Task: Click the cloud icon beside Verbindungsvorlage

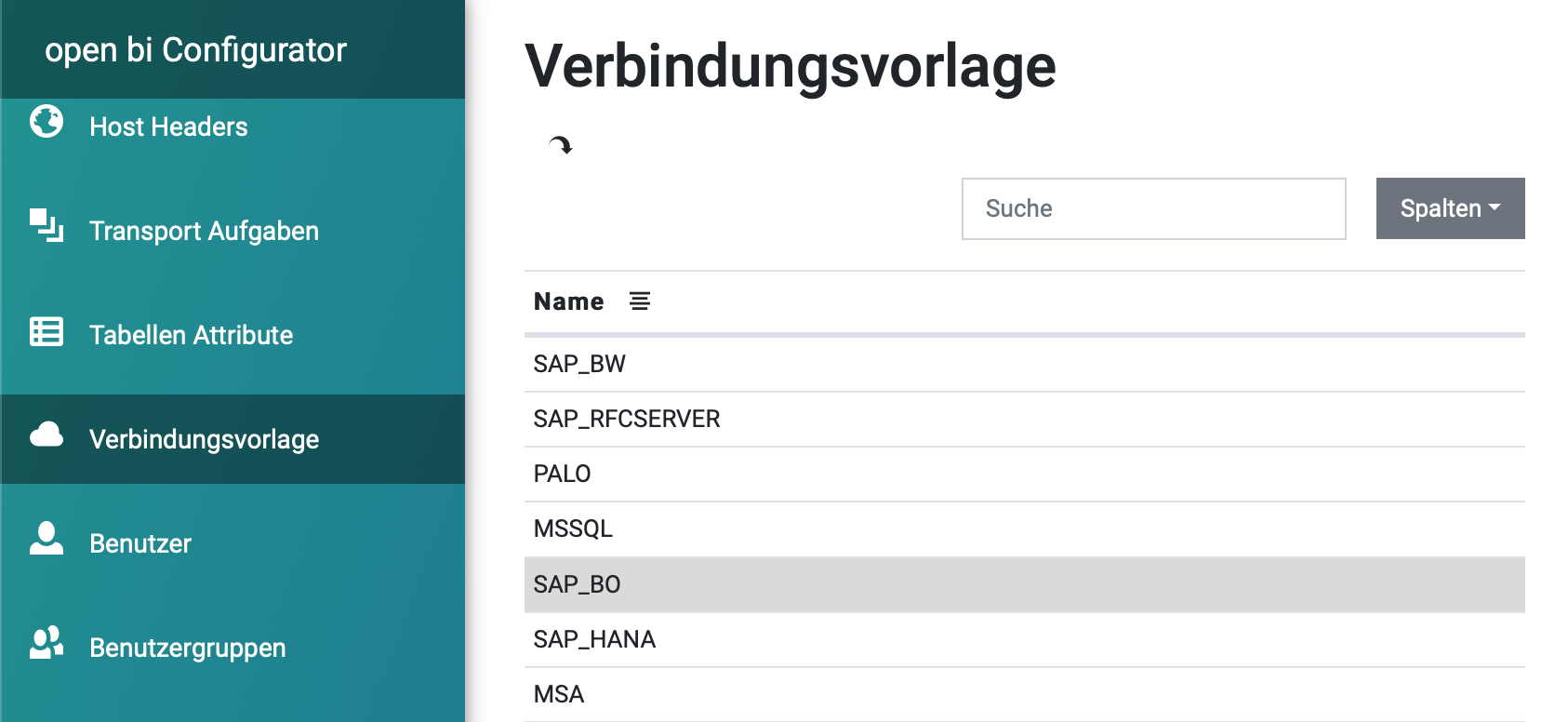Action: click(47, 435)
